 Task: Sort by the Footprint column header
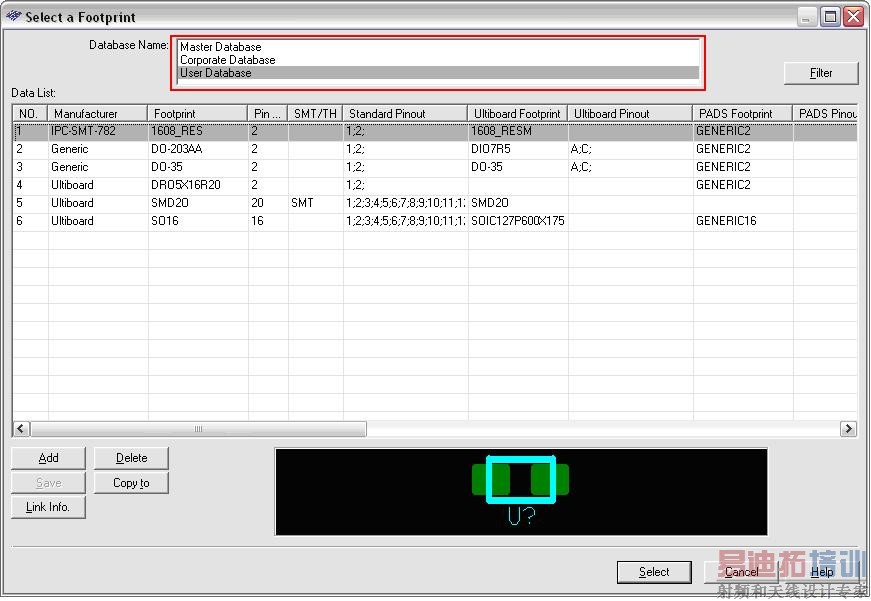tap(197, 113)
